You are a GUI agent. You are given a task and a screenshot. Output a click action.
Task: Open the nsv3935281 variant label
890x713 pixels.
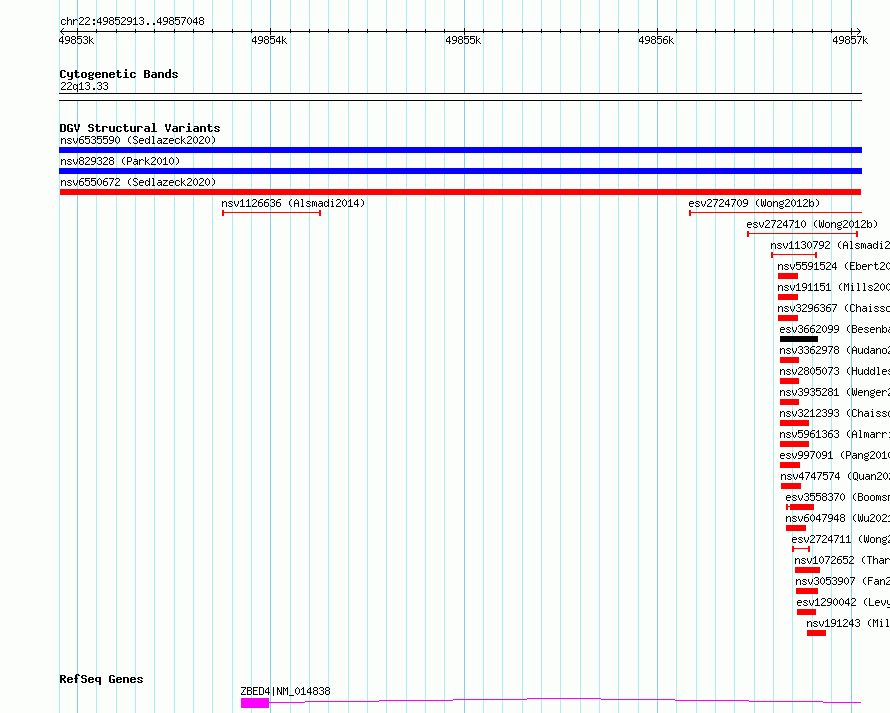834,392
